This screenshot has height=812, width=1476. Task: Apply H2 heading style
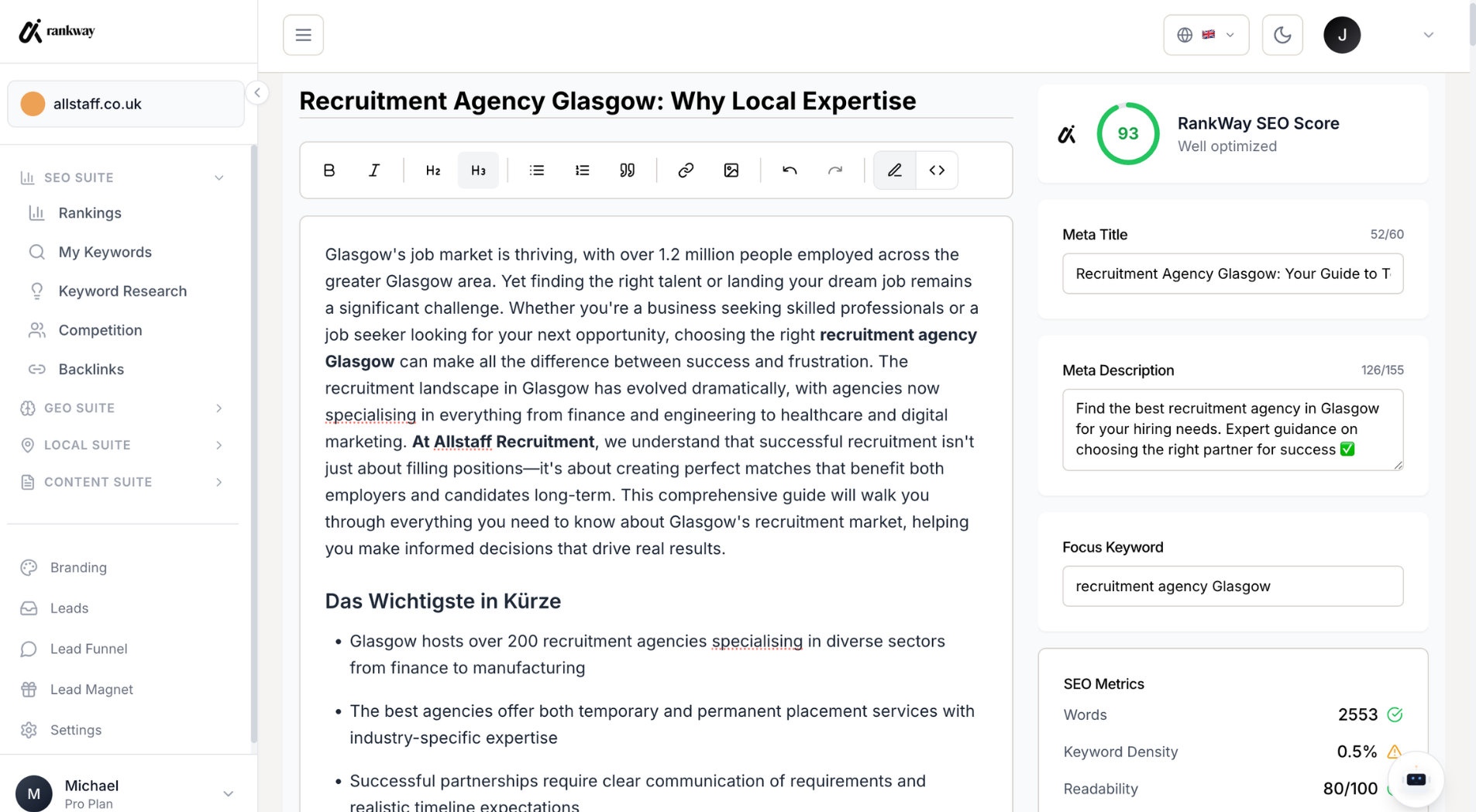point(433,170)
